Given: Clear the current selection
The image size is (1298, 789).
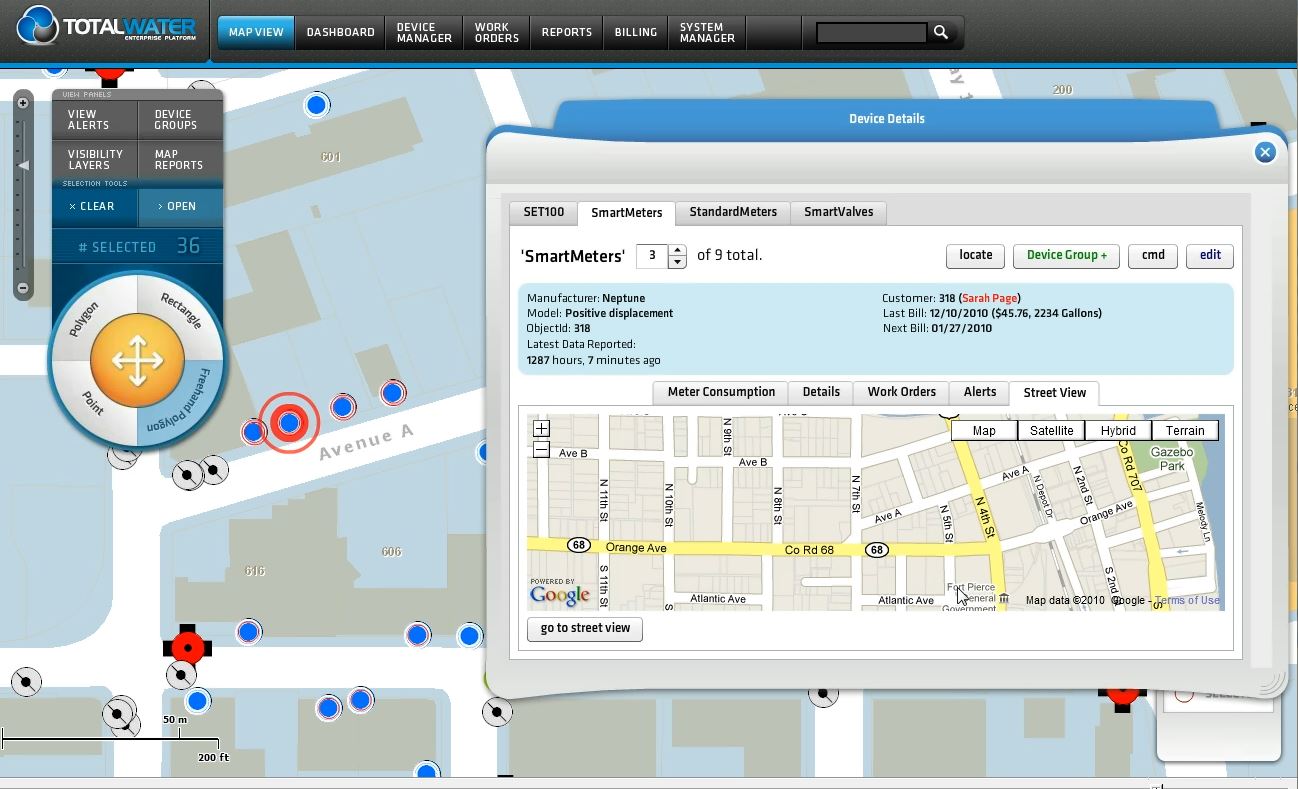Looking at the screenshot, I should (94, 206).
